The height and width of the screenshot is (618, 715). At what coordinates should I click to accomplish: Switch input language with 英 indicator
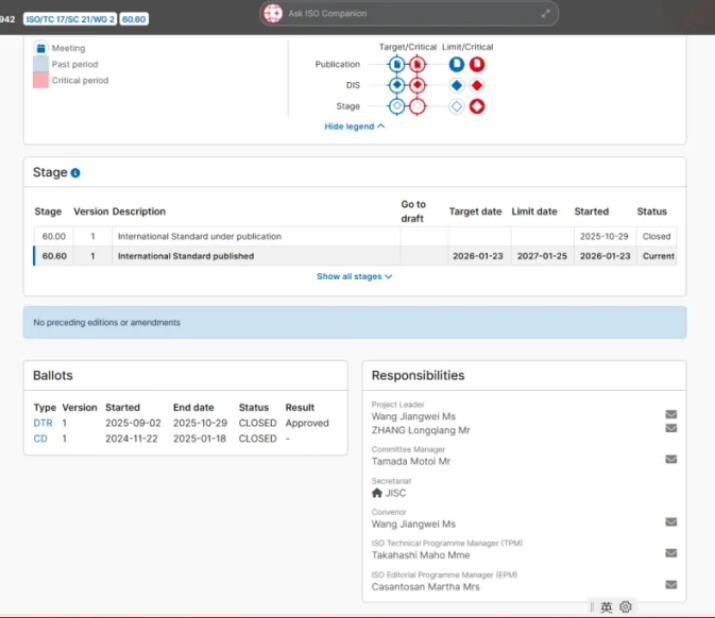pos(606,607)
